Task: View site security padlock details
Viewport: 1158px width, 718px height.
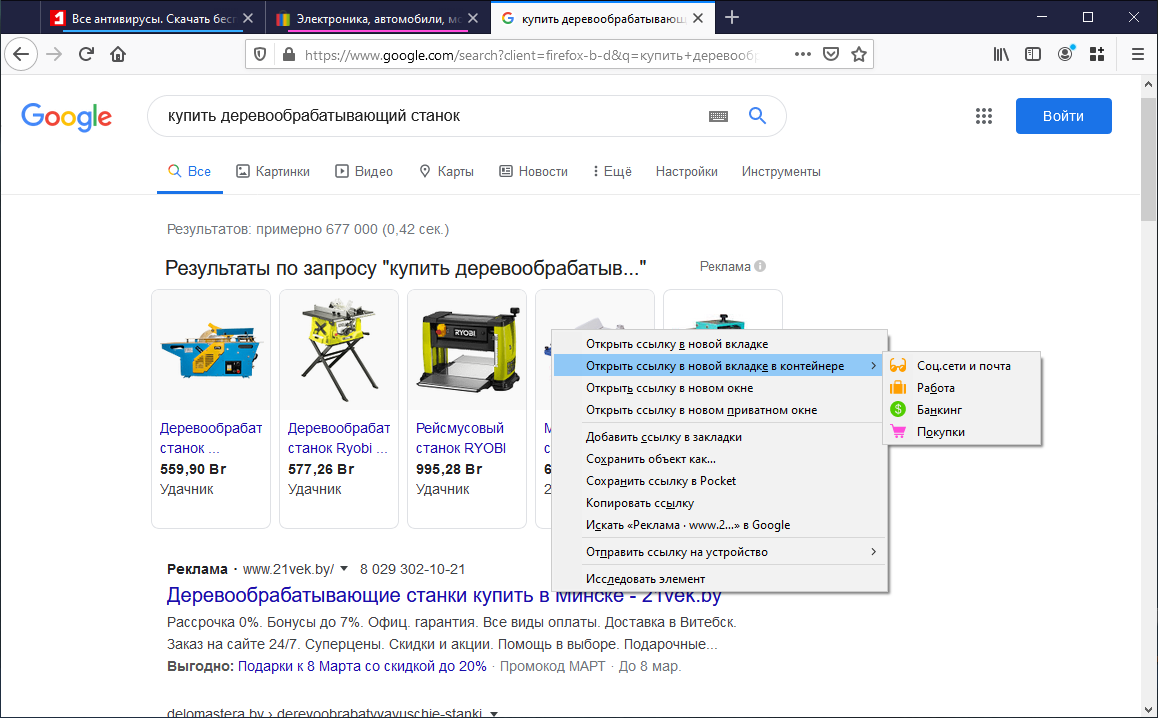Action: (x=289, y=54)
